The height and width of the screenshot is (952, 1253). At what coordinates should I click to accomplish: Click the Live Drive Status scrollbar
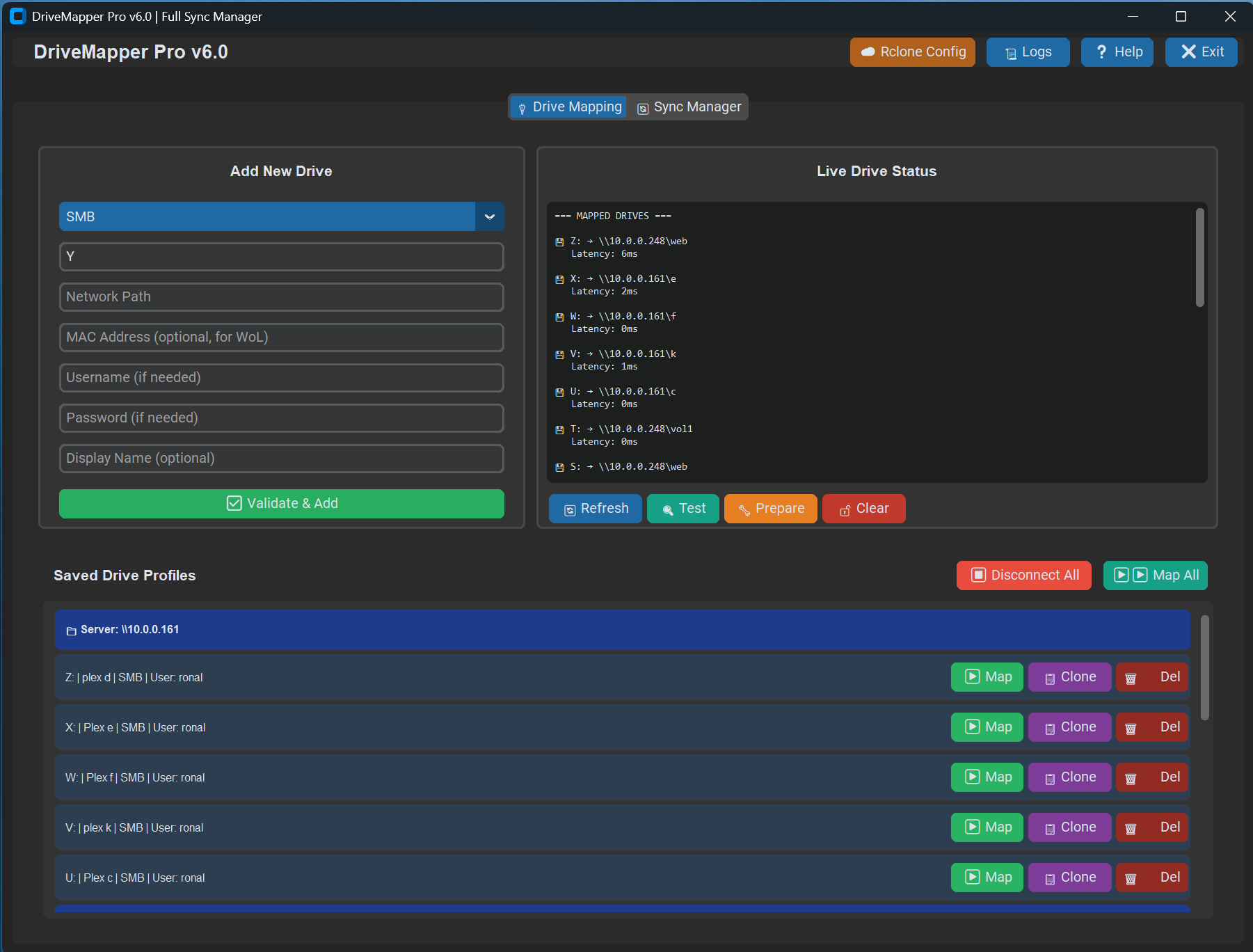click(x=1199, y=257)
